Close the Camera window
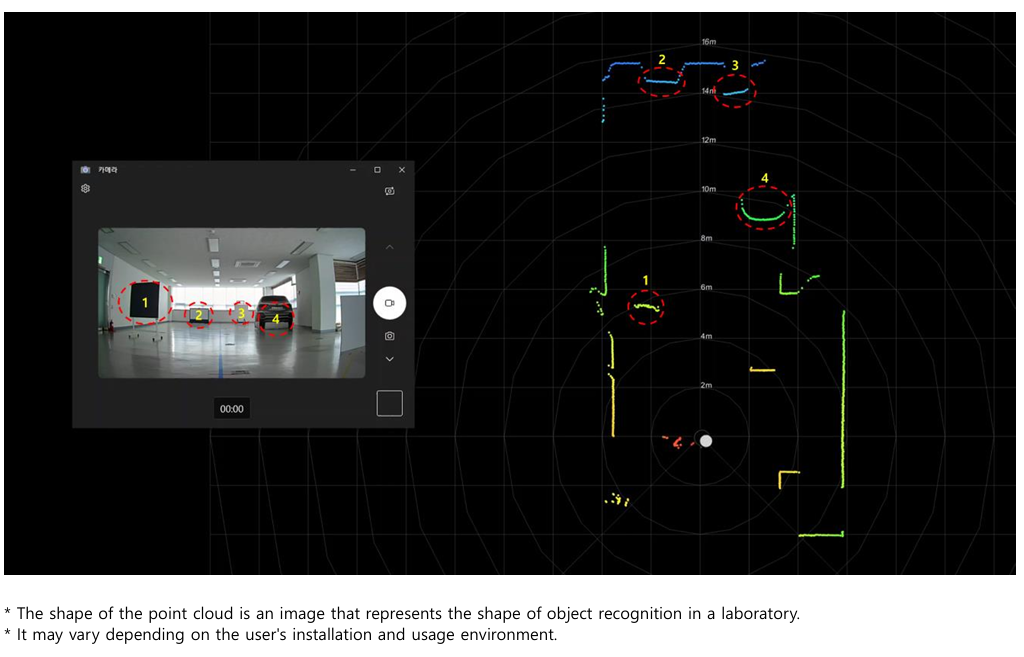Screen dimensions: 1024x657 [402, 170]
